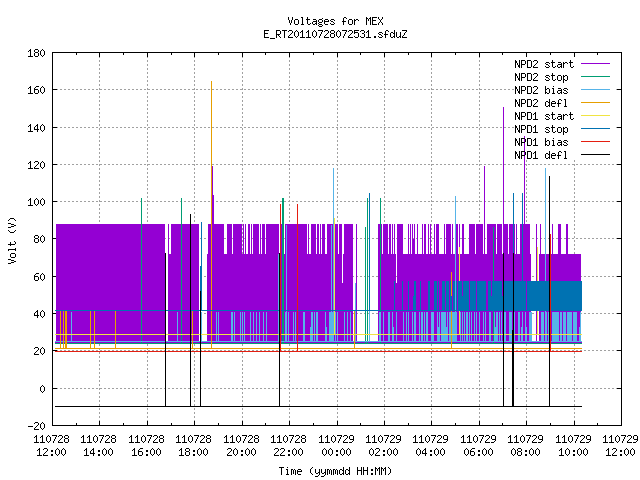Pick the orange legend line for NPD2 defl
The height and width of the screenshot is (480, 640).
tap(595, 103)
